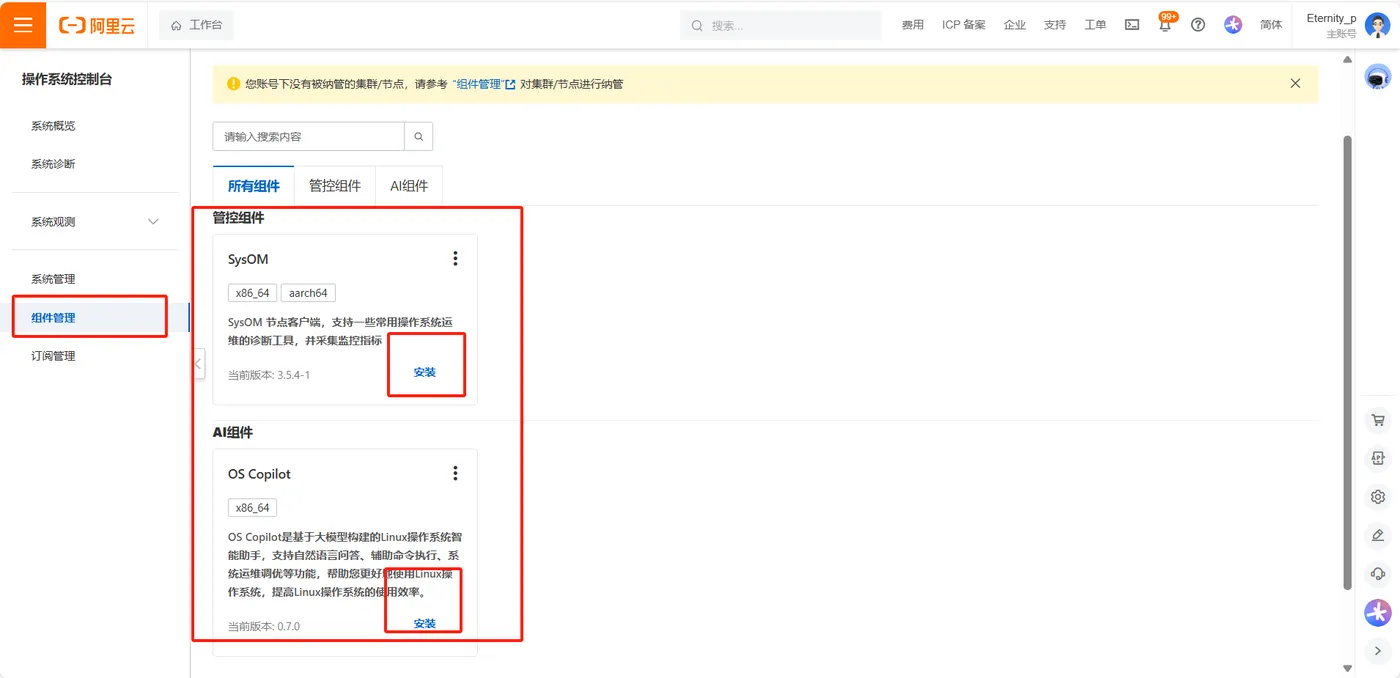Open the SysOM card more options menu
1400x678 pixels.
click(x=455, y=259)
